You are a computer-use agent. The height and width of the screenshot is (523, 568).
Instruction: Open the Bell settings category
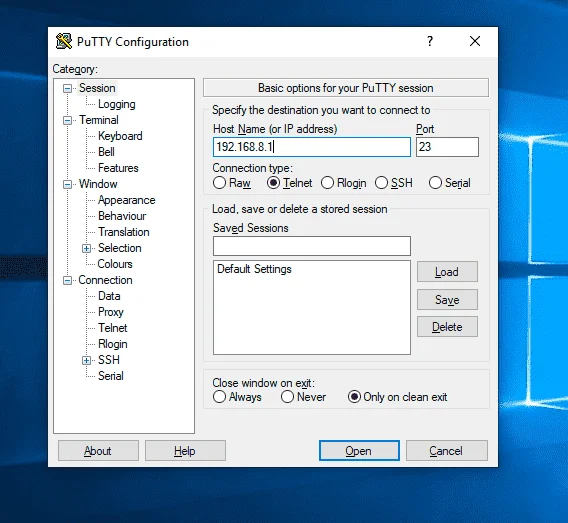coord(106,152)
